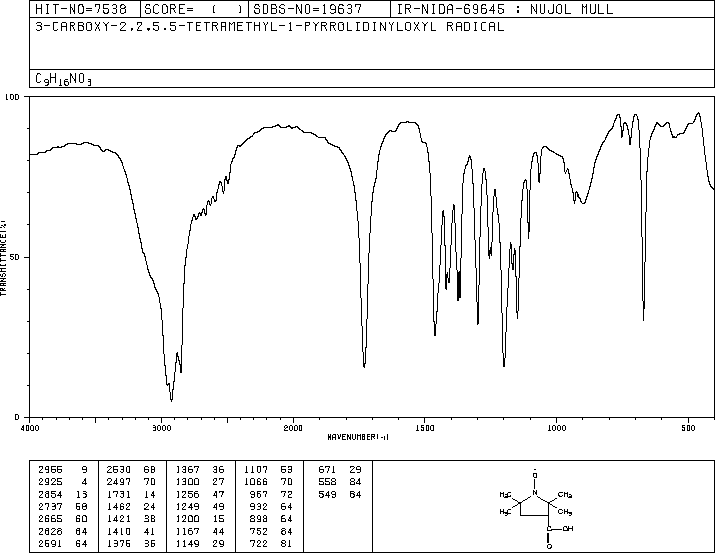Click the nitrogen N atom in structure
715x553 pixels.
click(x=535, y=493)
